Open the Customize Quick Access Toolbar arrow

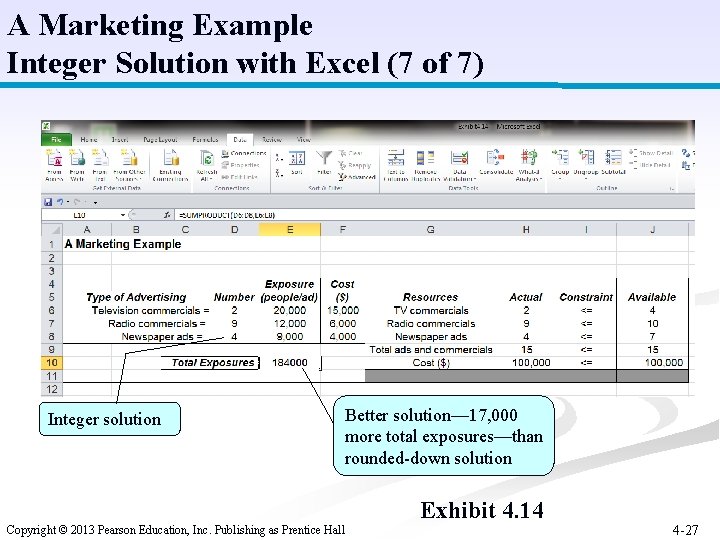click(x=96, y=202)
